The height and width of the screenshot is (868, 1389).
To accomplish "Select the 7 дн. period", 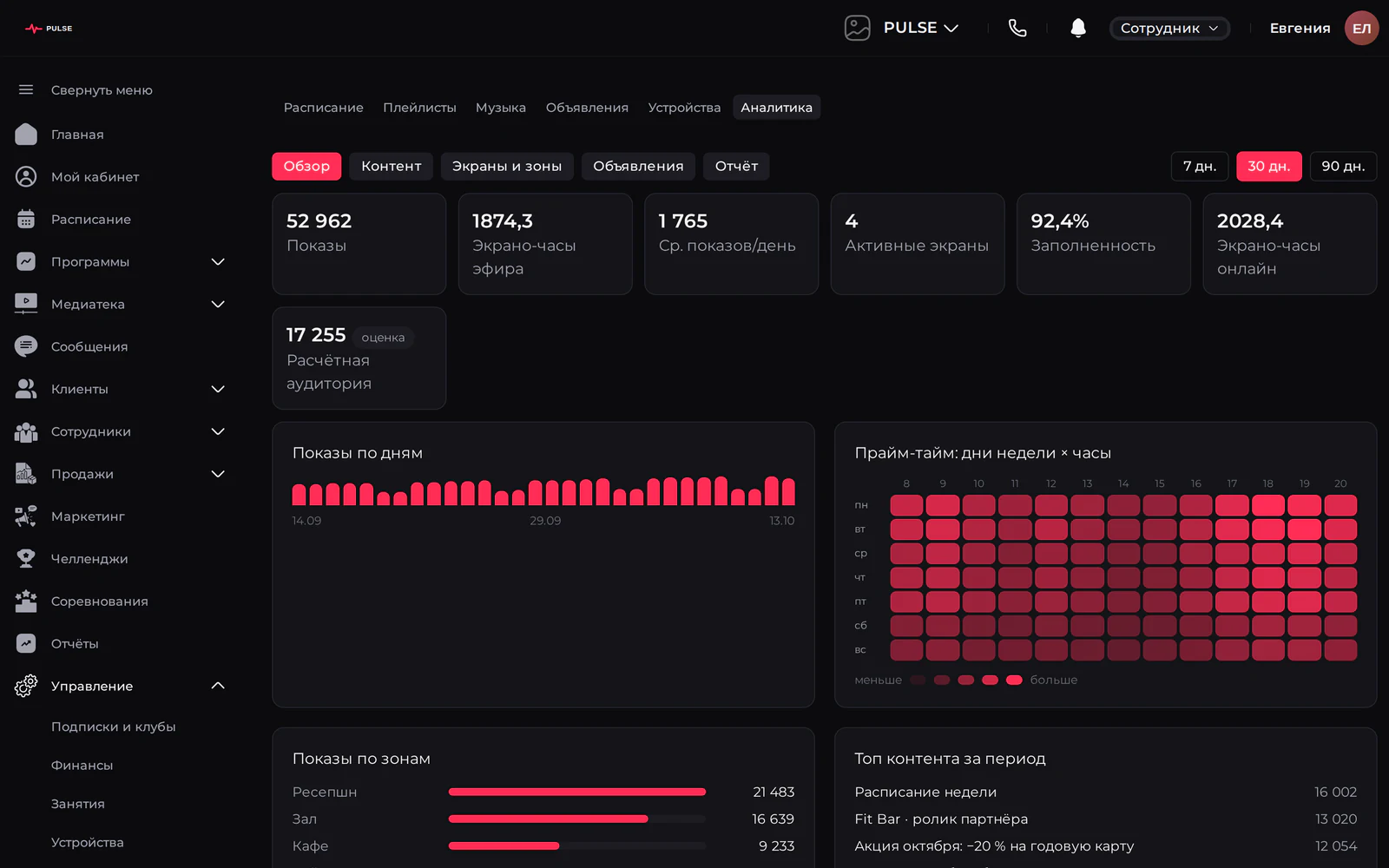I will (1200, 166).
